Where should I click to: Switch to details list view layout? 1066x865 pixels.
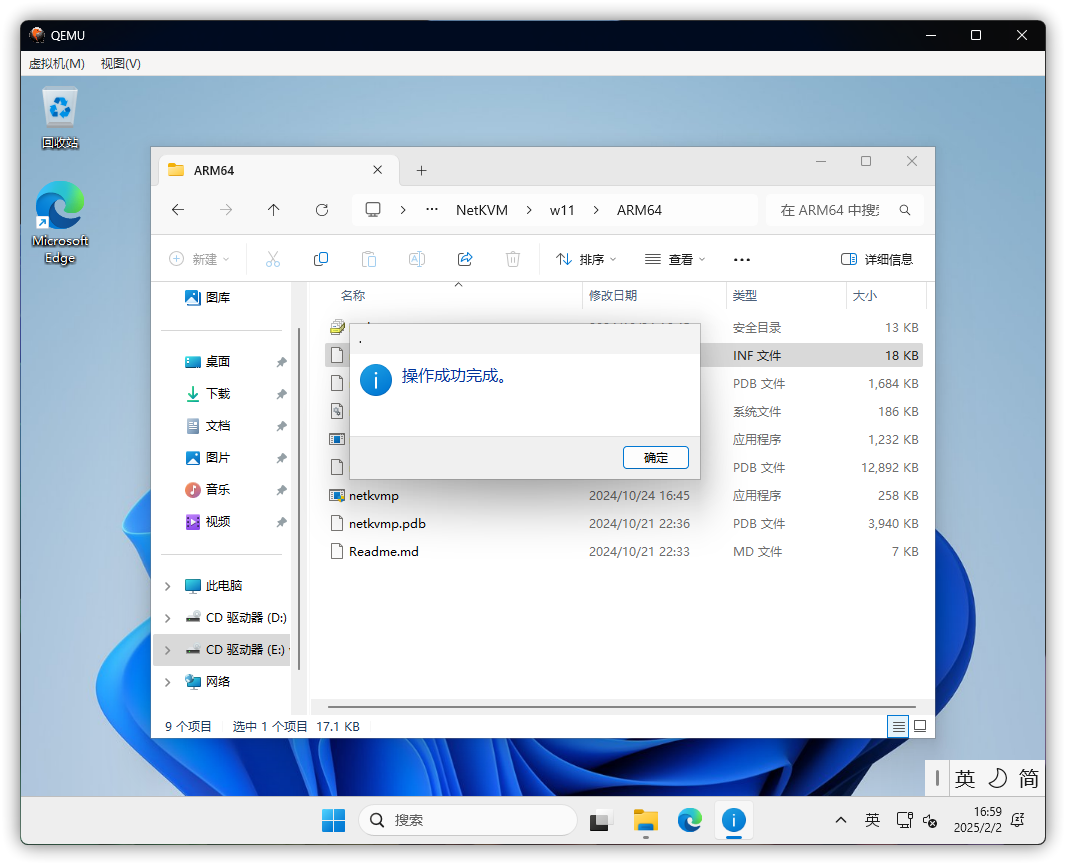(x=899, y=726)
